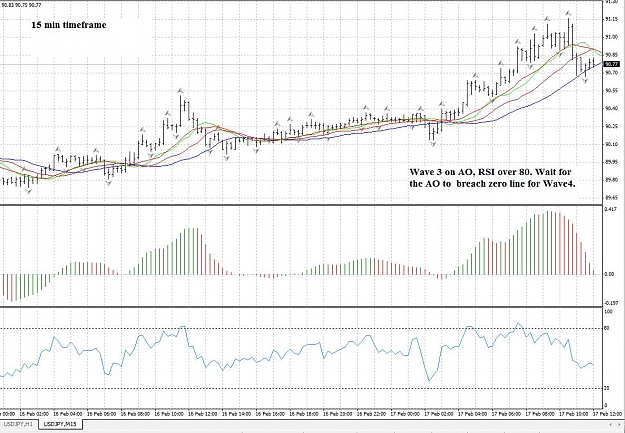Click the '16 Feb 16:00' time axis label
625x433 pixels.
pyautogui.click(x=270, y=414)
